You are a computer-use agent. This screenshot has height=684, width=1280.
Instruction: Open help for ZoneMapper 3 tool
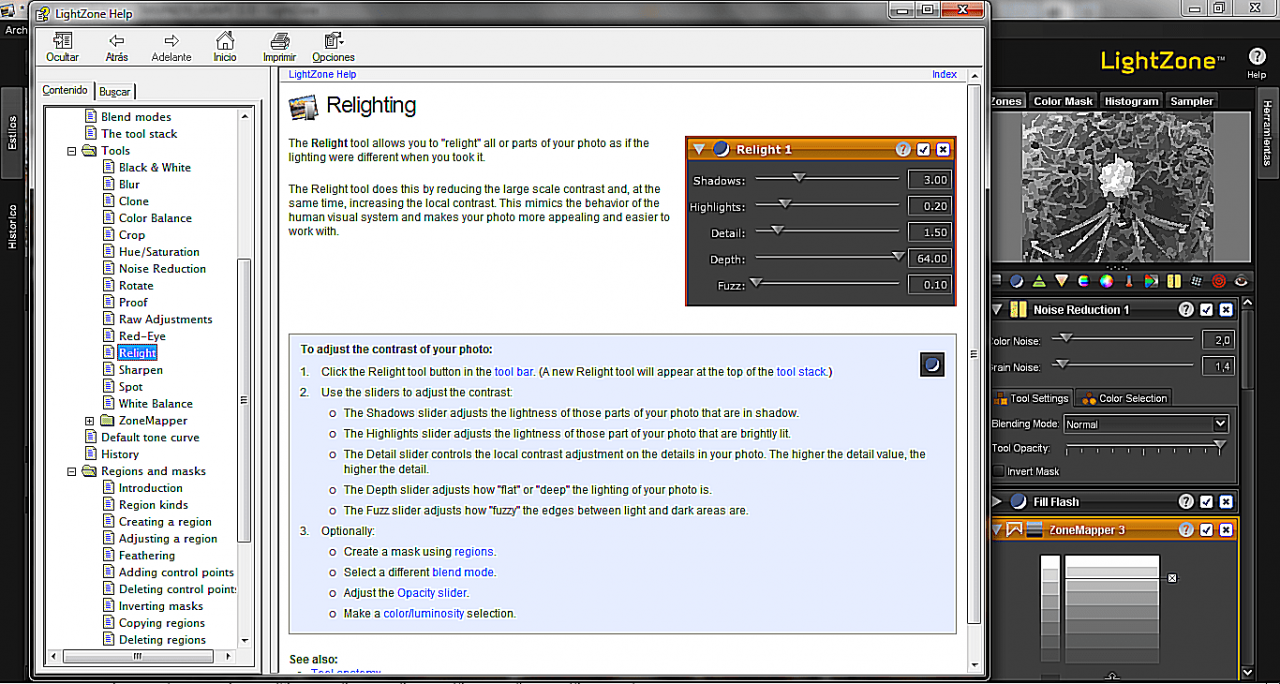tap(1186, 530)
